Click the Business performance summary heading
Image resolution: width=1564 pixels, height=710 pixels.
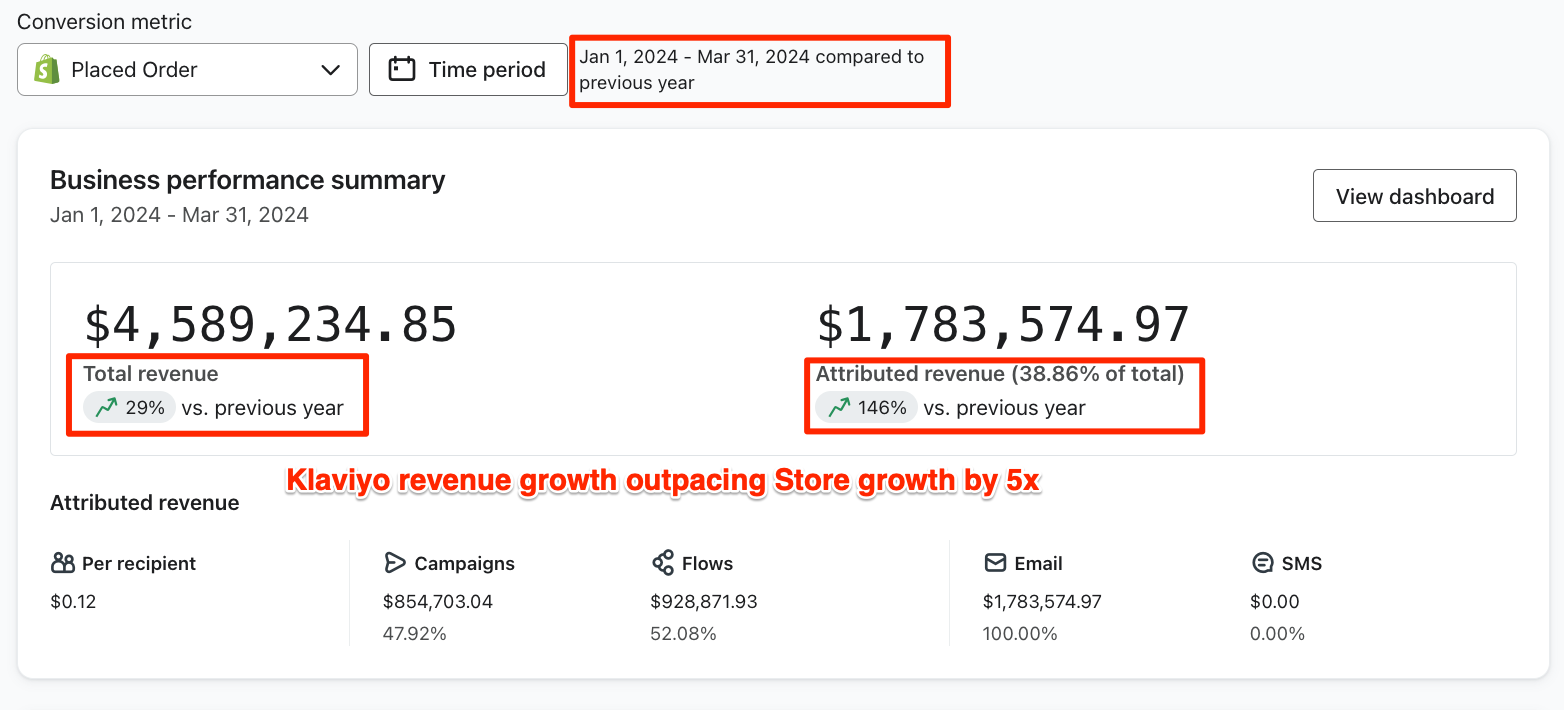247,180
